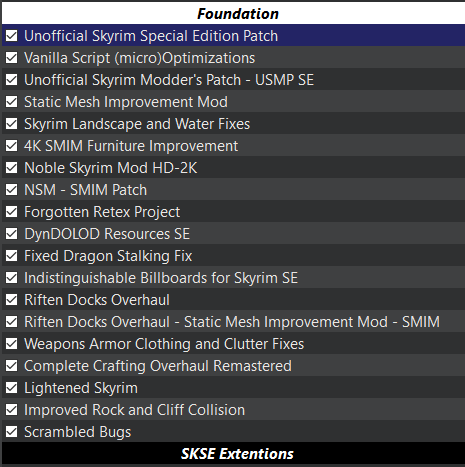The height and width of the screenshot is (467, 465).
Task: Select "Static Mesh Improvement Mod" mod name
Action: click(126, 102)
